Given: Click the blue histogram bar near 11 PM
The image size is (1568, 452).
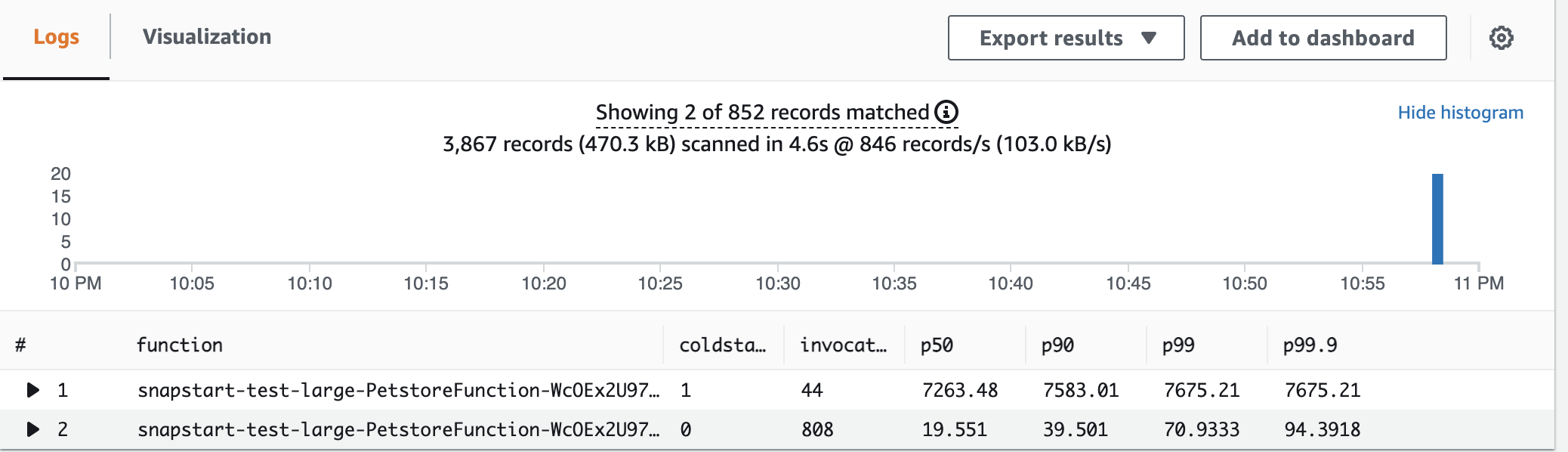Looking at the screenshot, I should (x=1437, y=219).
